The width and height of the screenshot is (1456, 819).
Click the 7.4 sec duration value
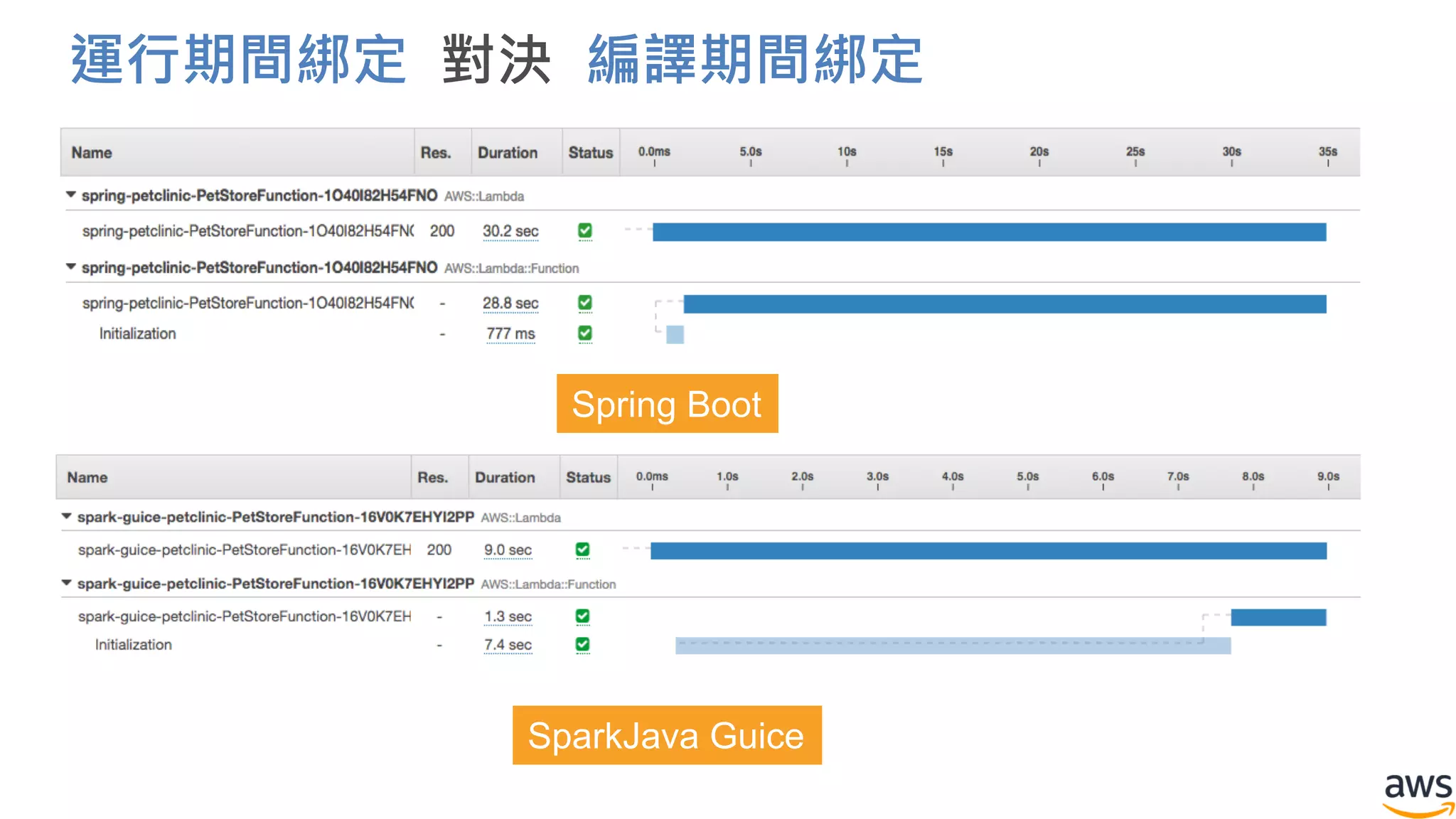click(508, 645)
